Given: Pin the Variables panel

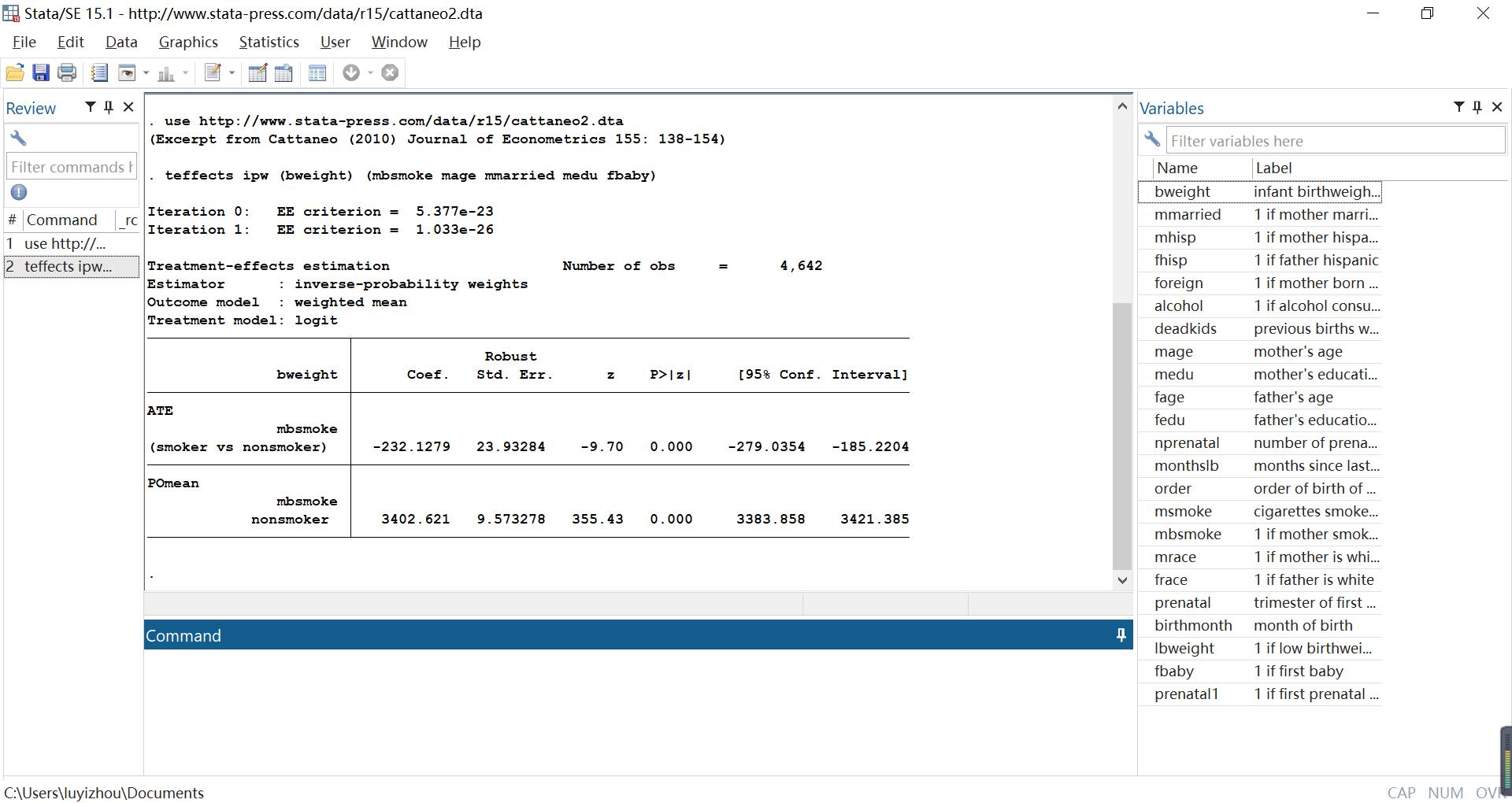Looking at the screenshot, I should [x=1477, y=107].
